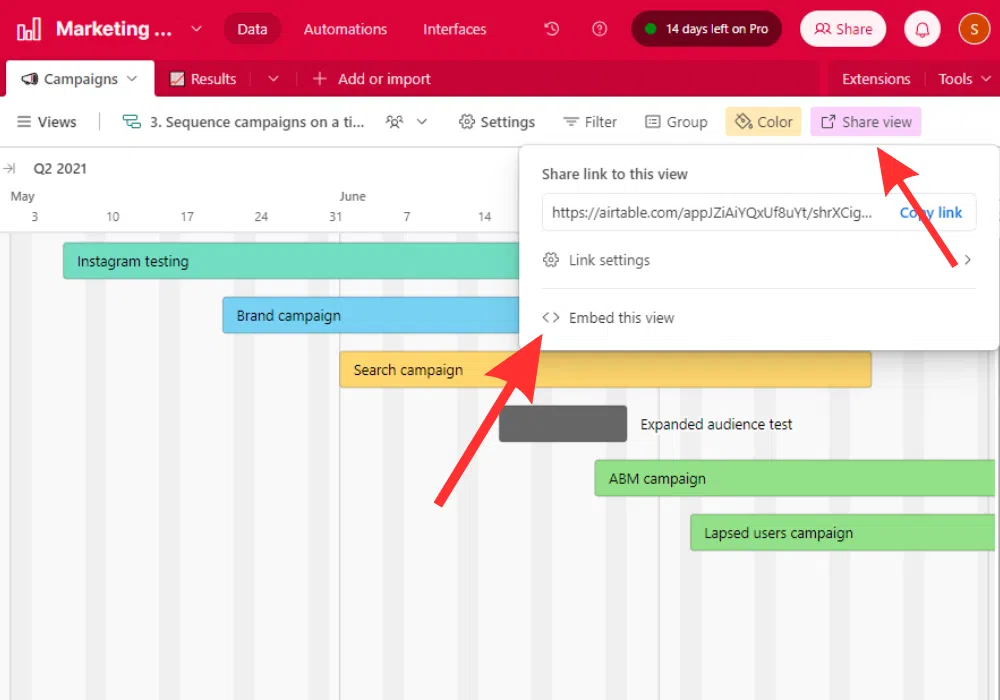
Task: Open the Color options
Action: pos(764,122)
